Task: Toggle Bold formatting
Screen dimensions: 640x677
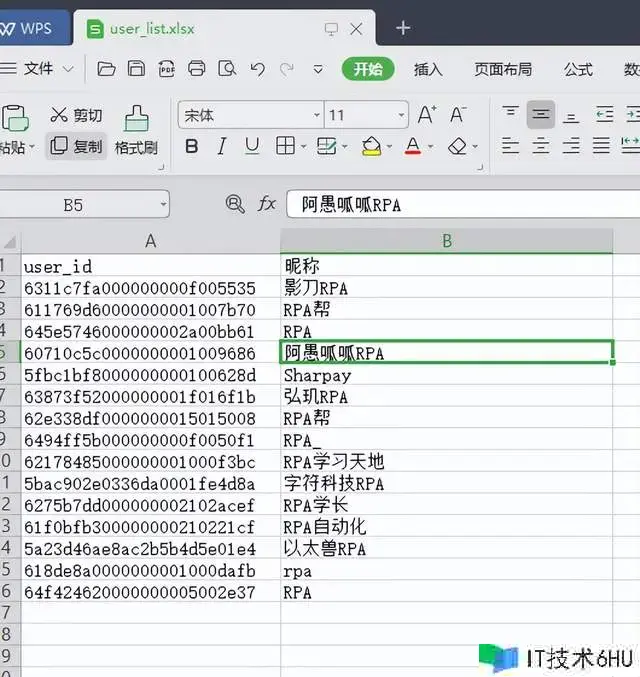Action: coord(192,147)
